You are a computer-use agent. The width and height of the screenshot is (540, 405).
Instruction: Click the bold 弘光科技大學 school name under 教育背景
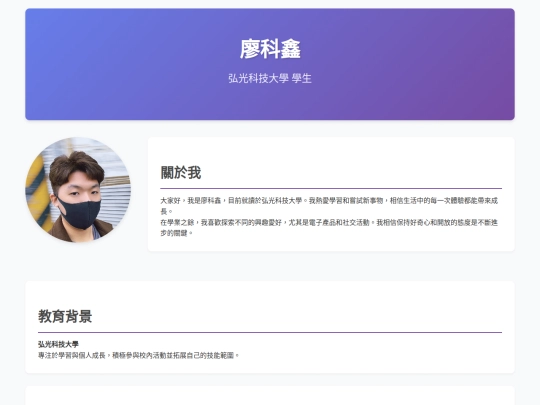point(58,344)
